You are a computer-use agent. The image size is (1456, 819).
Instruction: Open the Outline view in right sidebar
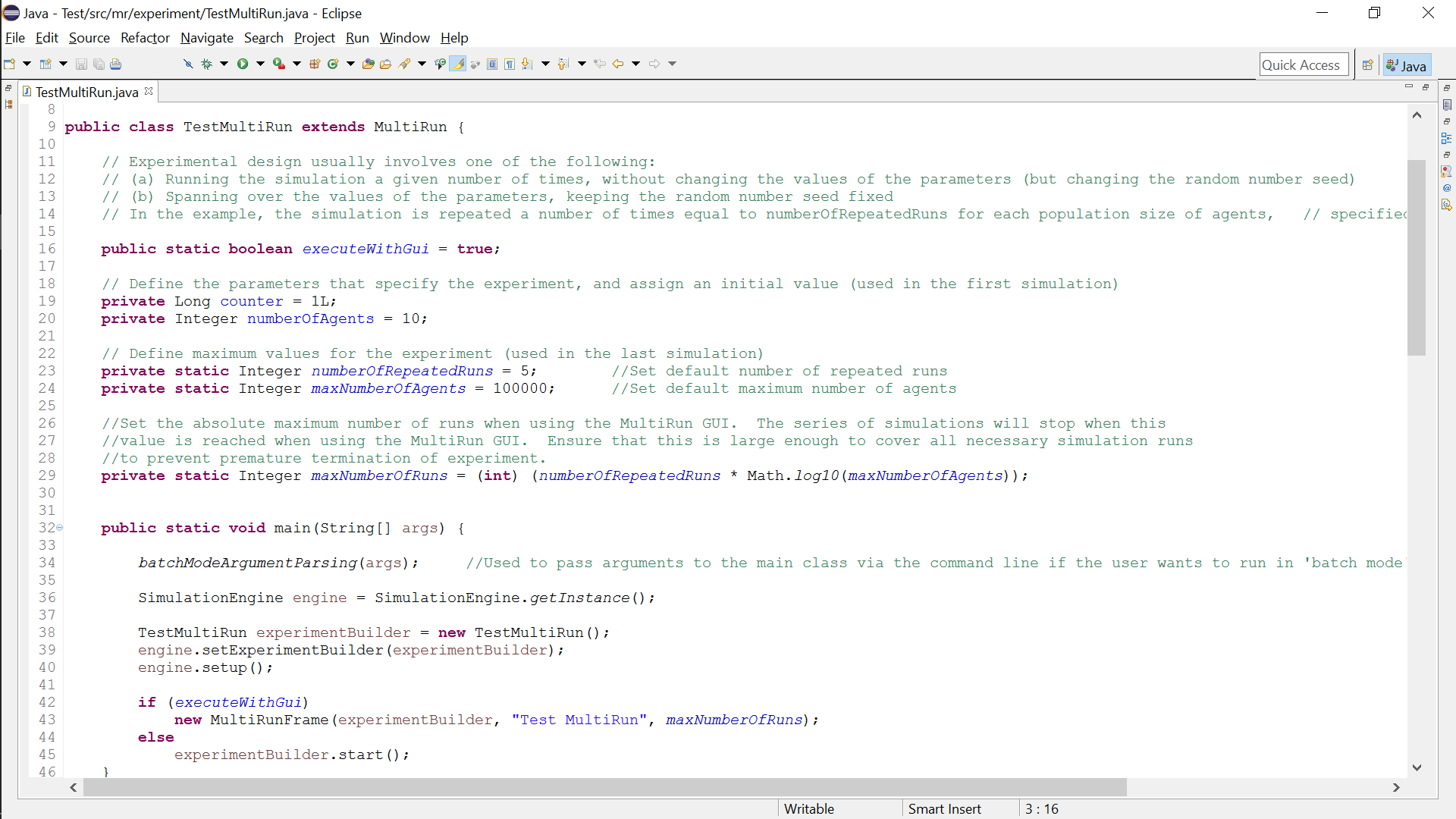click(1447, 138)
